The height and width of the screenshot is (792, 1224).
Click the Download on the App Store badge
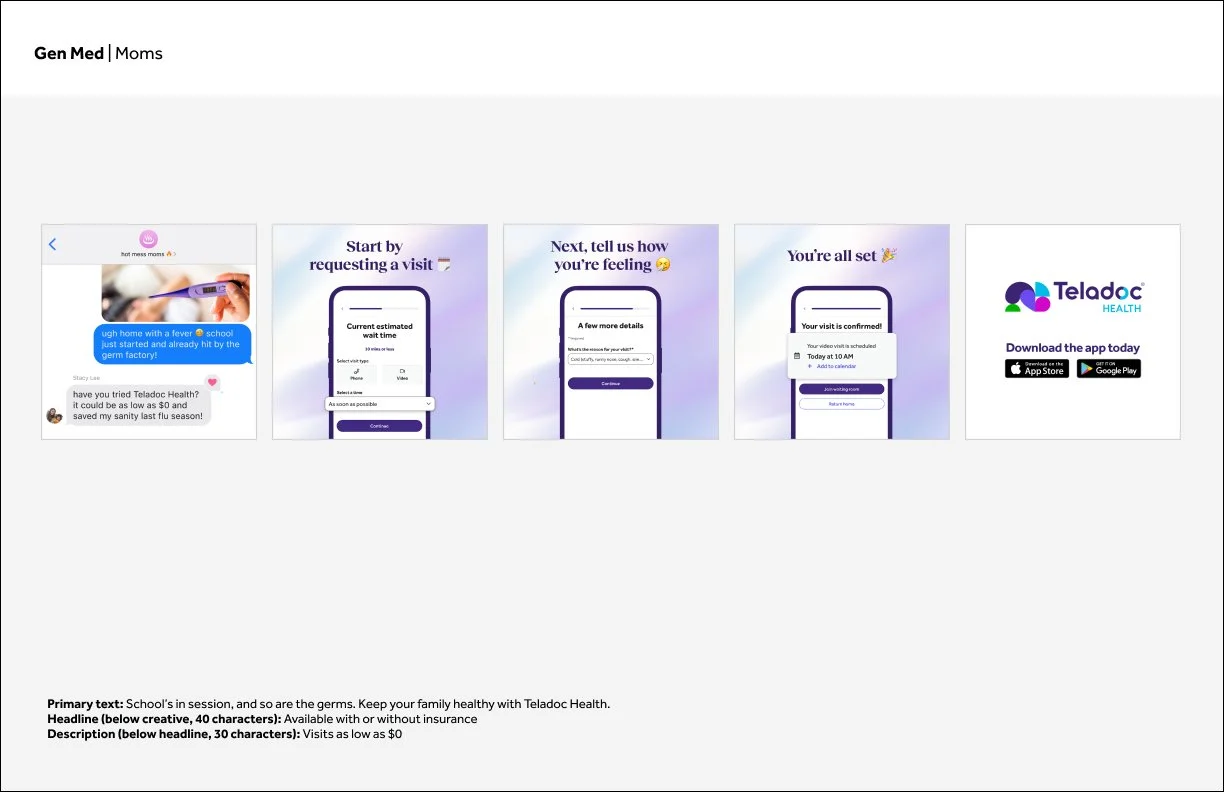coord(1037,369)
